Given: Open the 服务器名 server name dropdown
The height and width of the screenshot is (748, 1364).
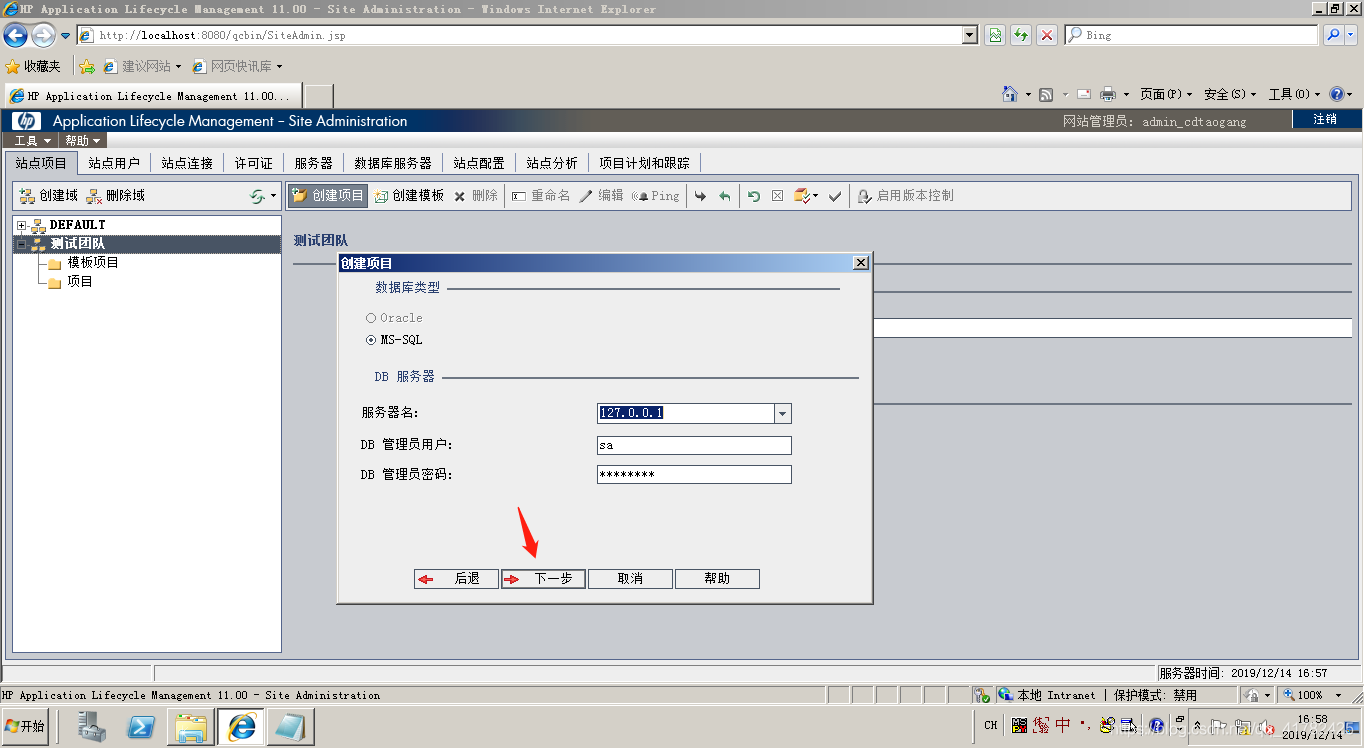Looking at the screenshot, I should pyautogui.click(x=783, y=413).
